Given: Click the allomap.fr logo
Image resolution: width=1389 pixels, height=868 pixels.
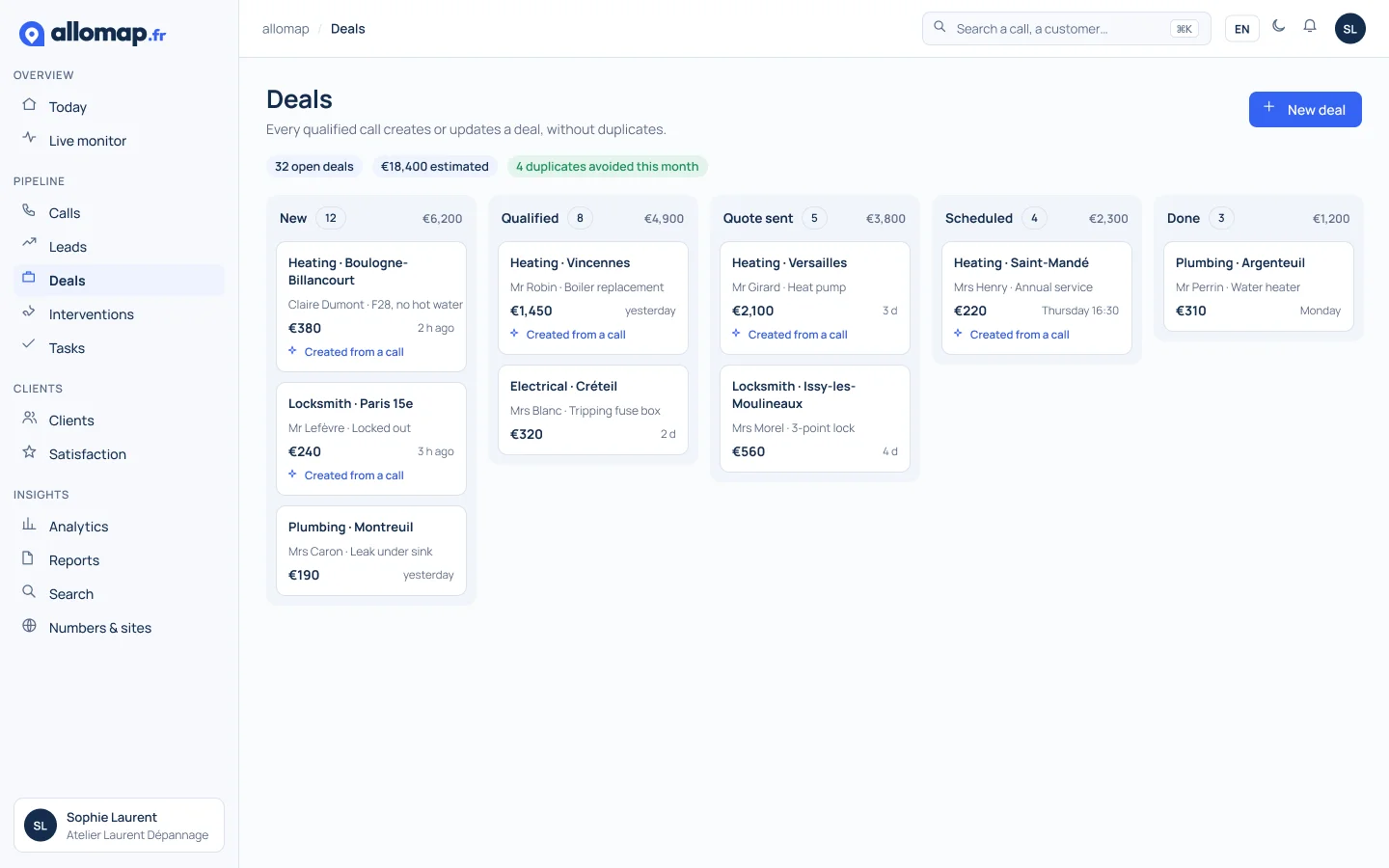Looking at the screenshot, I should (93, 34).
